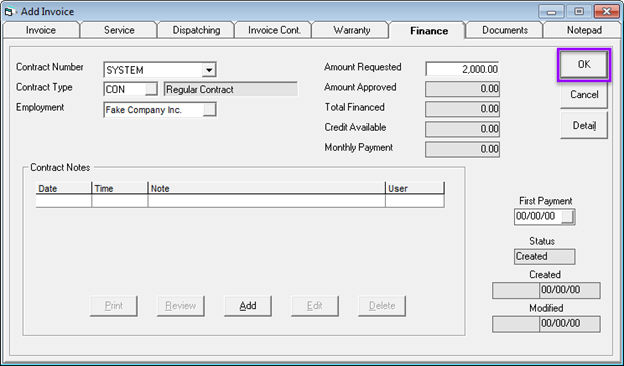Click the Monthly Payment field
This screenshot has width=624, height=366.
[462, 149]
